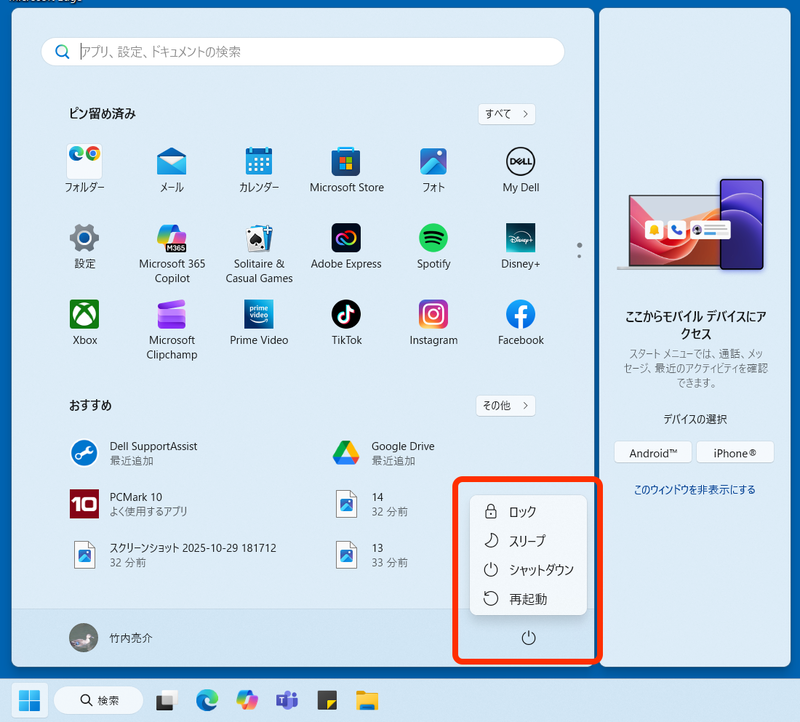
Task: Click the power button above the power menu
Action: pyautogui.click(x=528, y=636)
